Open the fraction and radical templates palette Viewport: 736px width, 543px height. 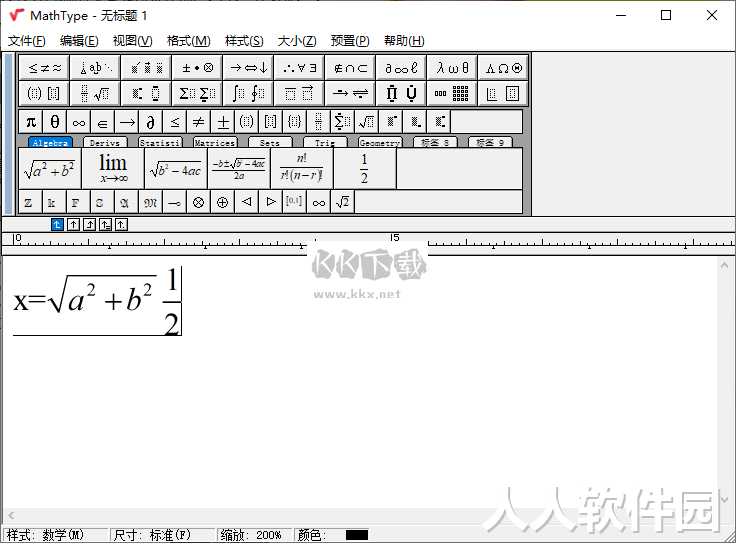95,93
